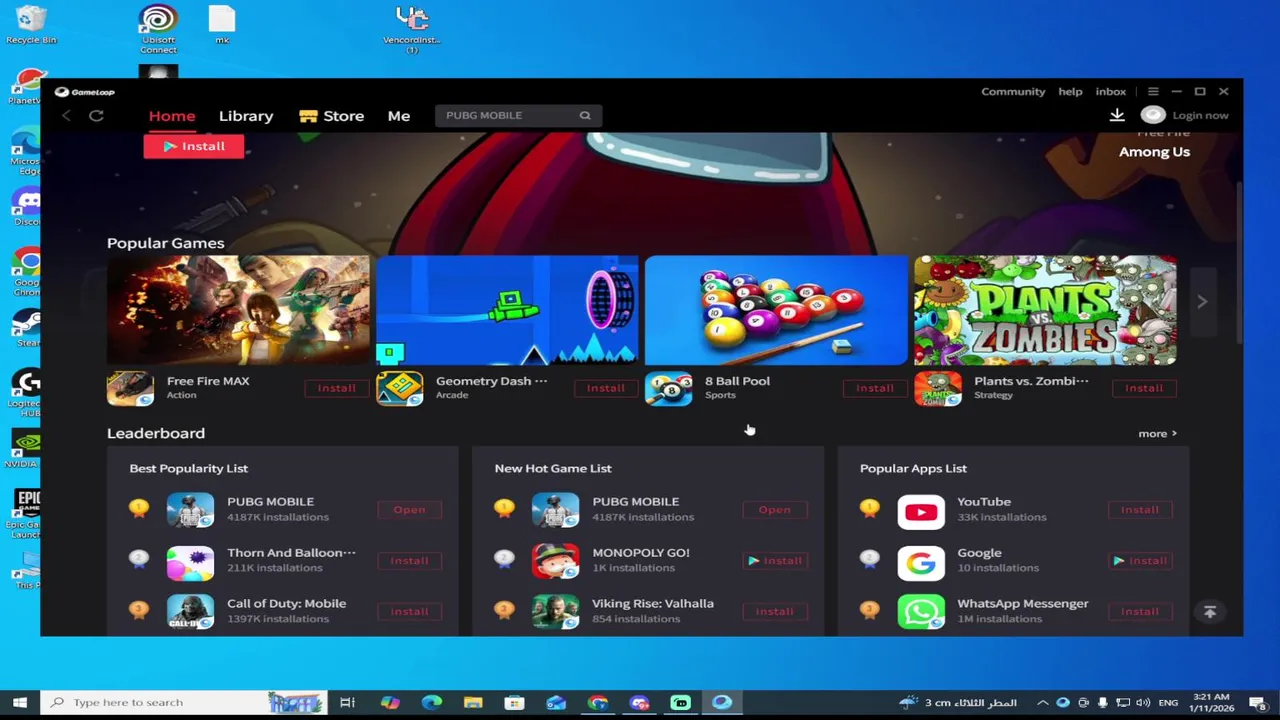Click Thorn And Balloon game icon
This screenshot has width=1280, height=720.
click(x=190, y=562)
